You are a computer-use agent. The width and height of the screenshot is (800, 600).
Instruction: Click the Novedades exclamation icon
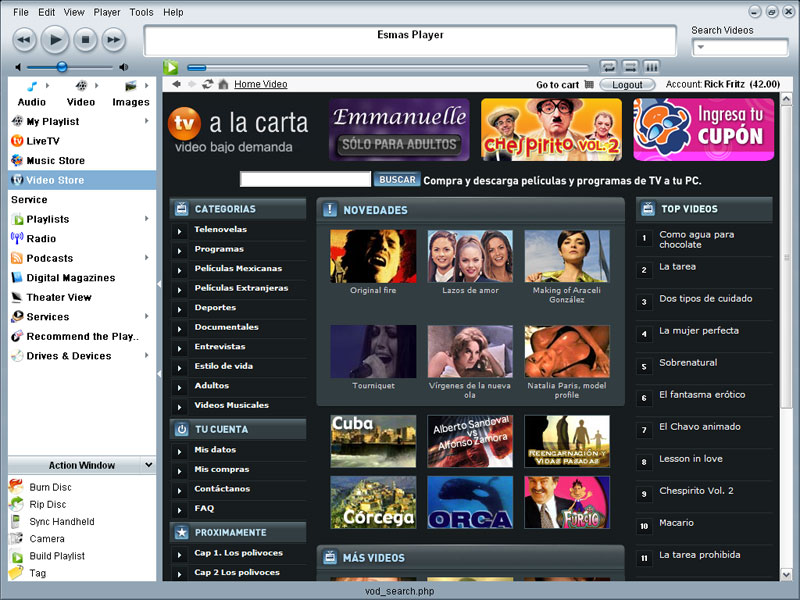330,209
